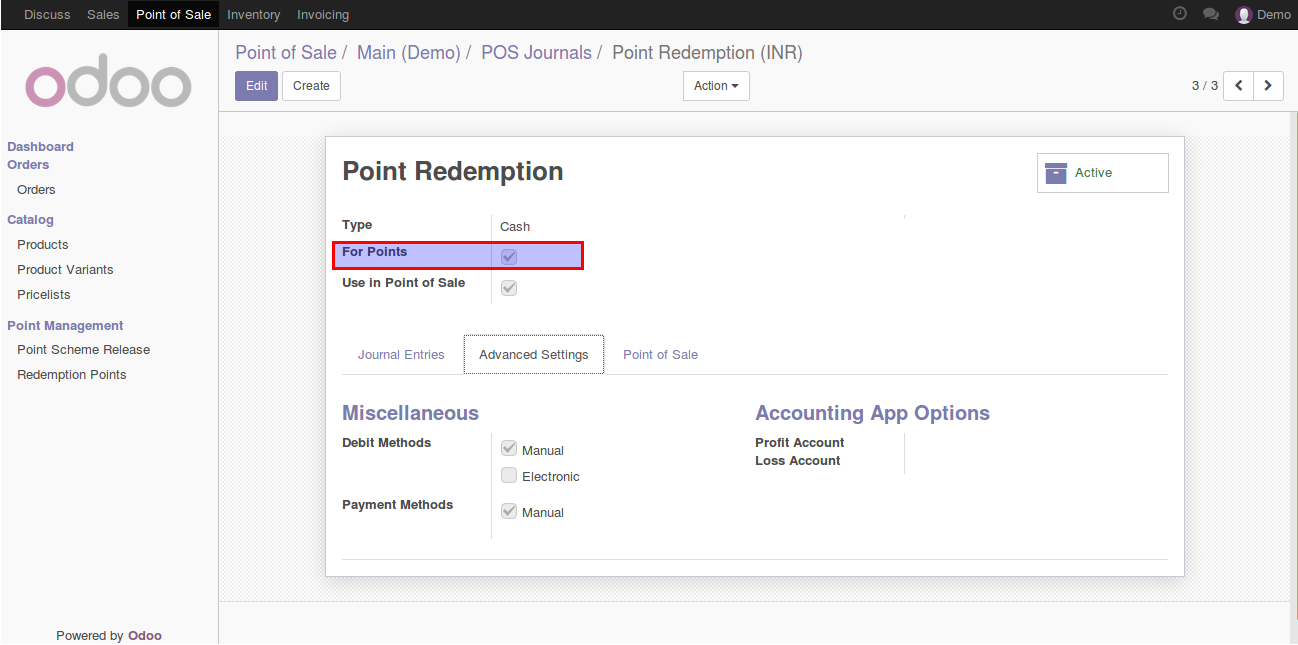Click Loss Account label

pos(797,461)
